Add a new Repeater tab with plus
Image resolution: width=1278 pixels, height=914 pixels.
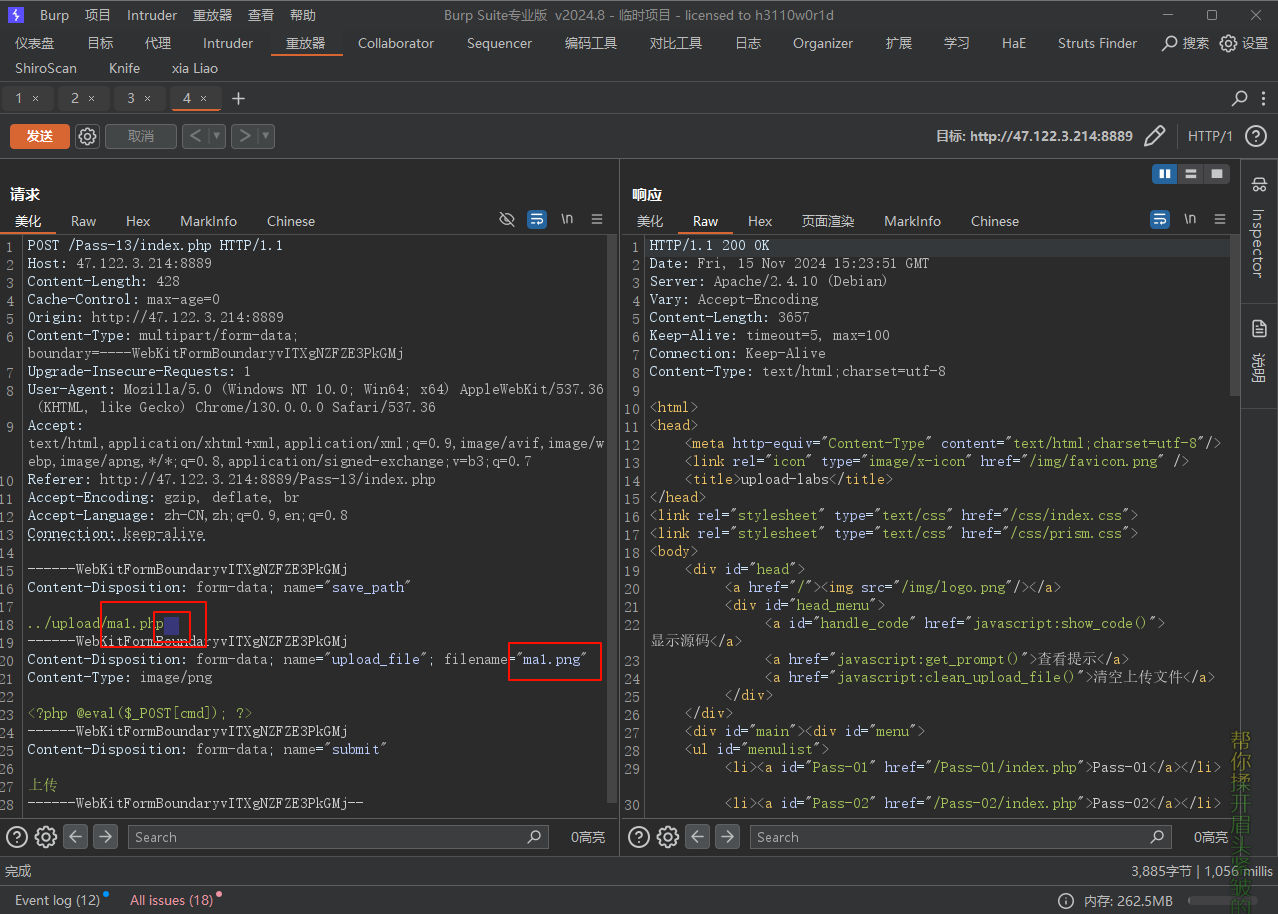point(238,98)
